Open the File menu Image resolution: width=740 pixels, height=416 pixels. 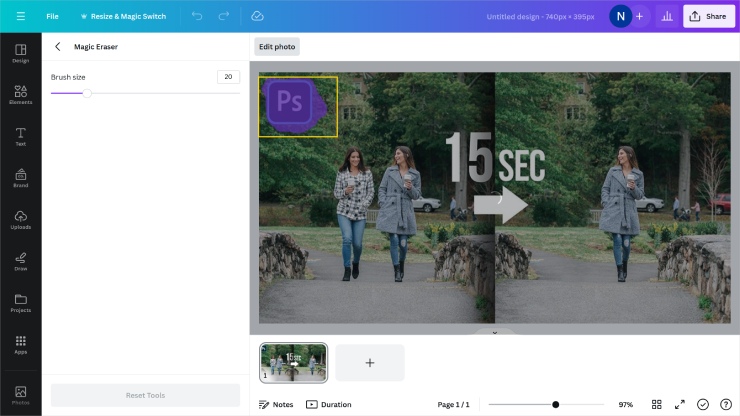pos(52,17)
